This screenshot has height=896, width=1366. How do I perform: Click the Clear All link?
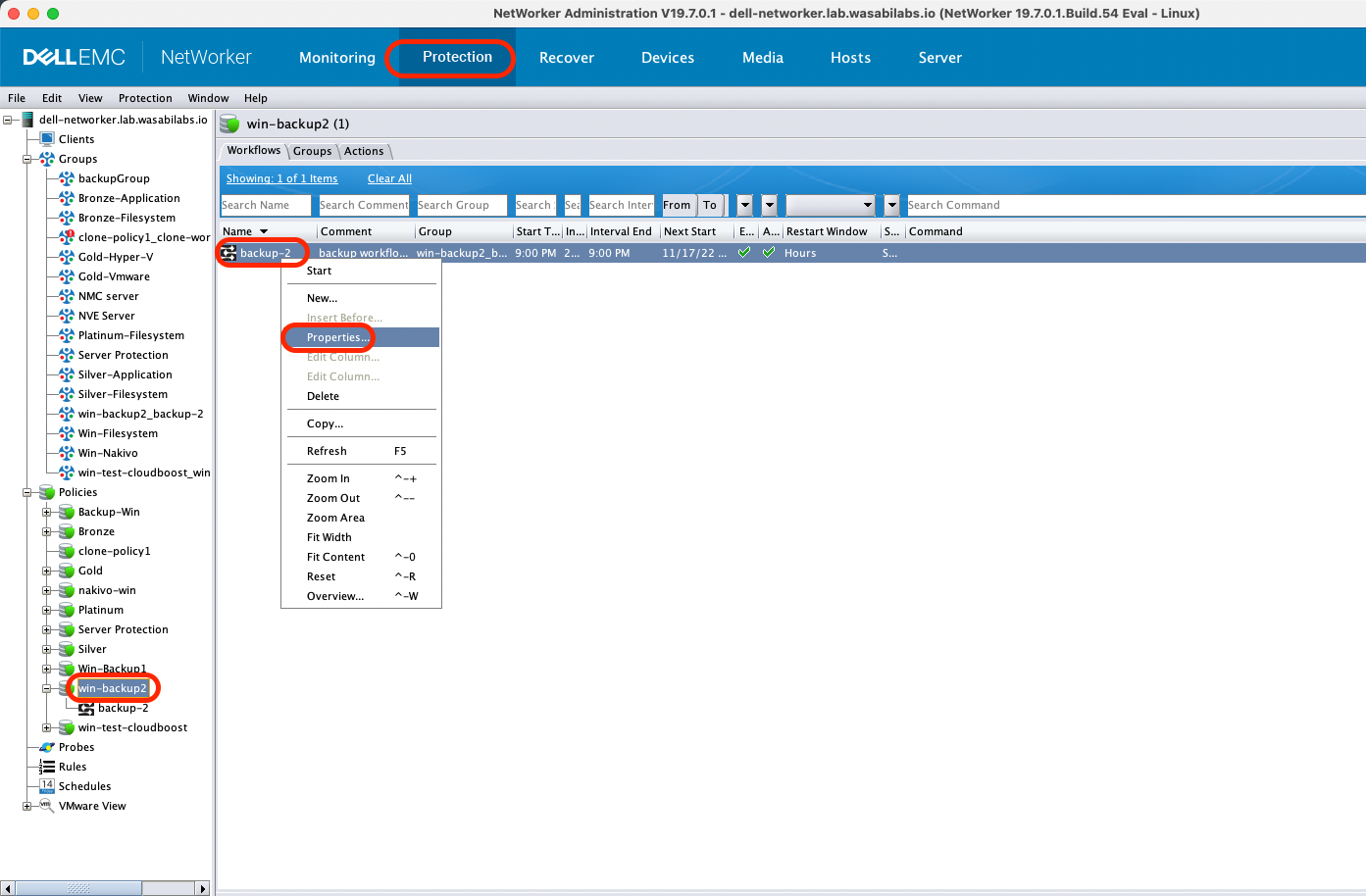pyautogui.click(x=389, y=178)
